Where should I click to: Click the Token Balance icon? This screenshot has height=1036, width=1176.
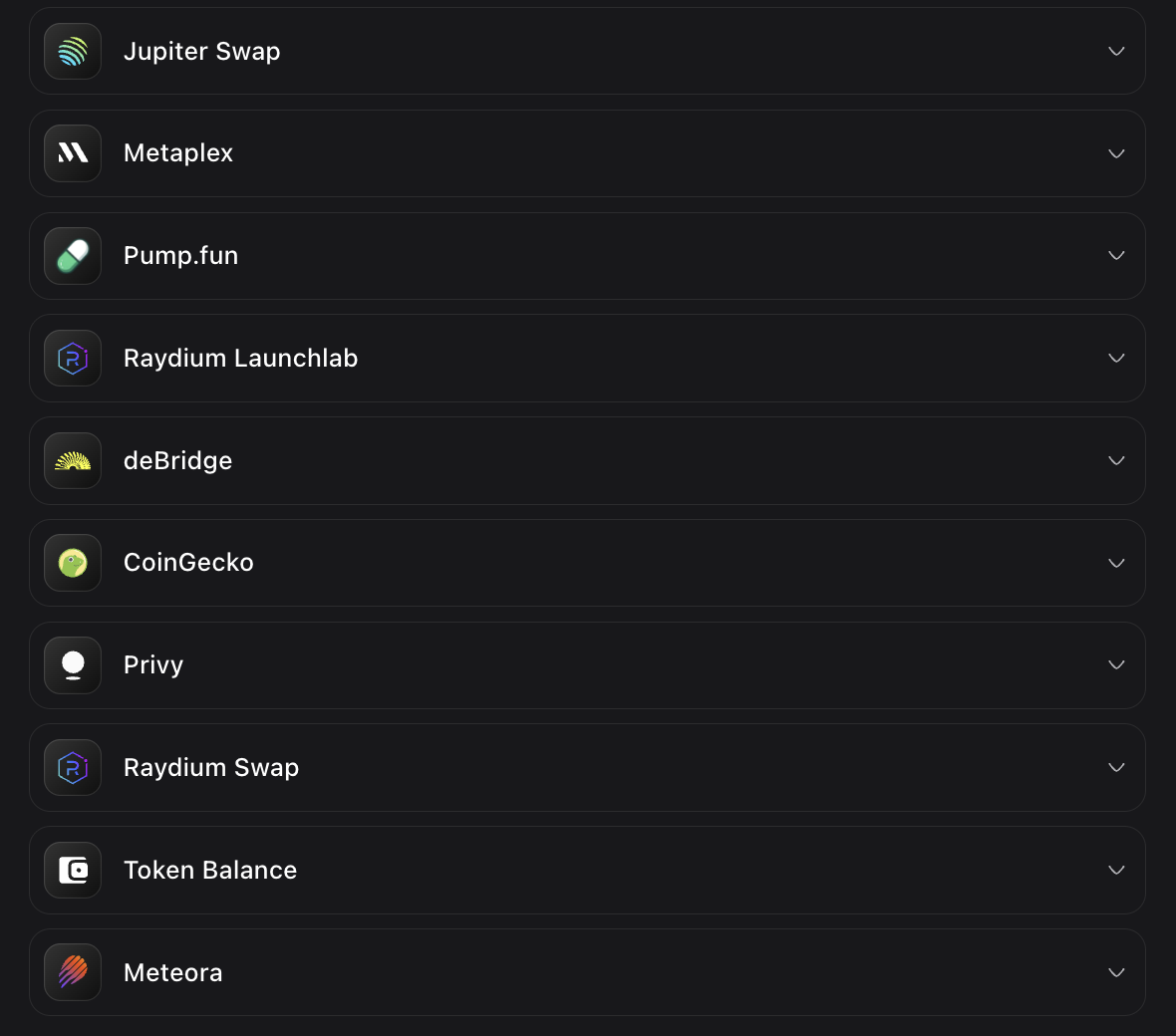tap(72, 870)
